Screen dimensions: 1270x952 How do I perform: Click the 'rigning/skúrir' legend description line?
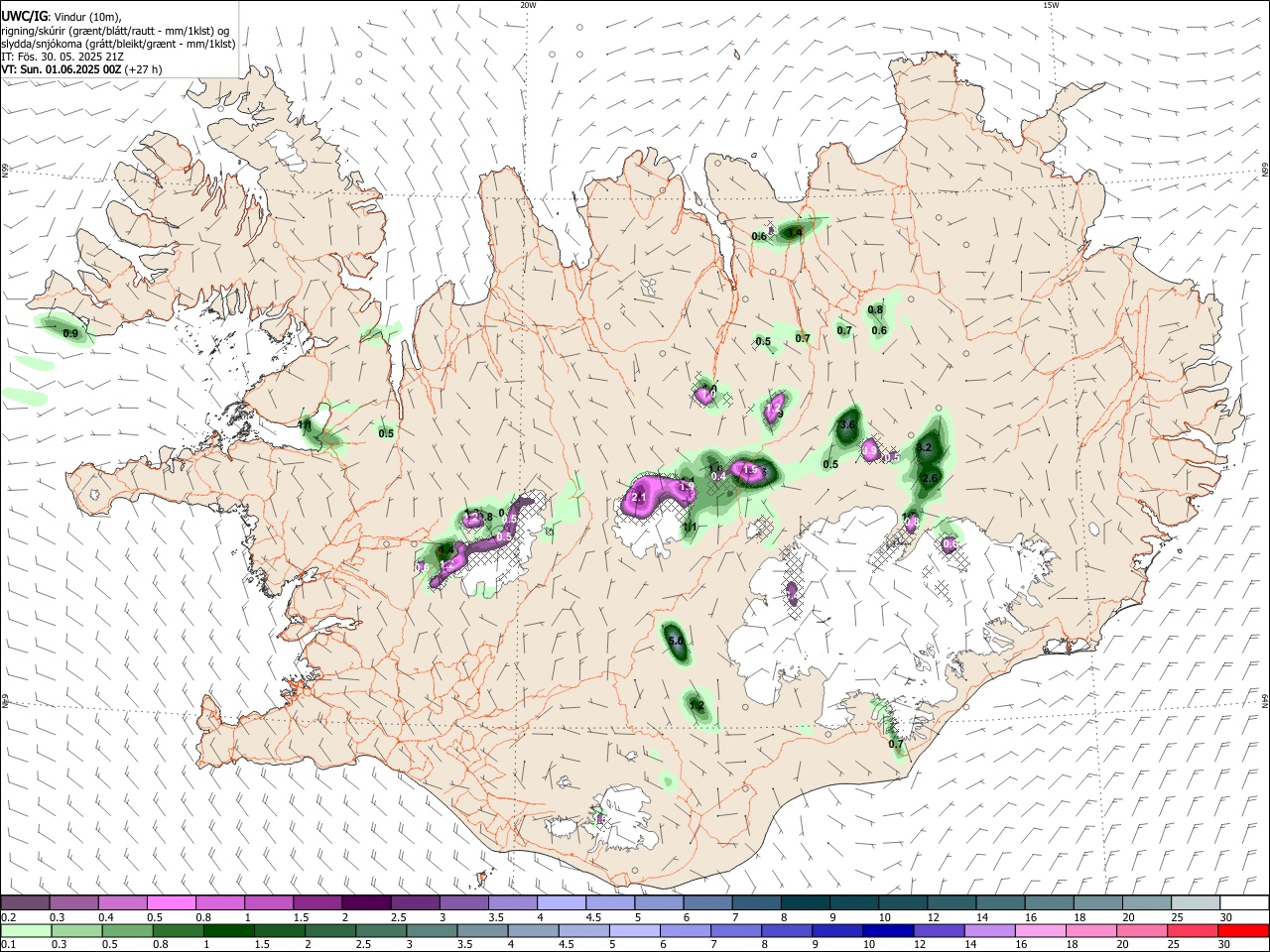point(115,30)
